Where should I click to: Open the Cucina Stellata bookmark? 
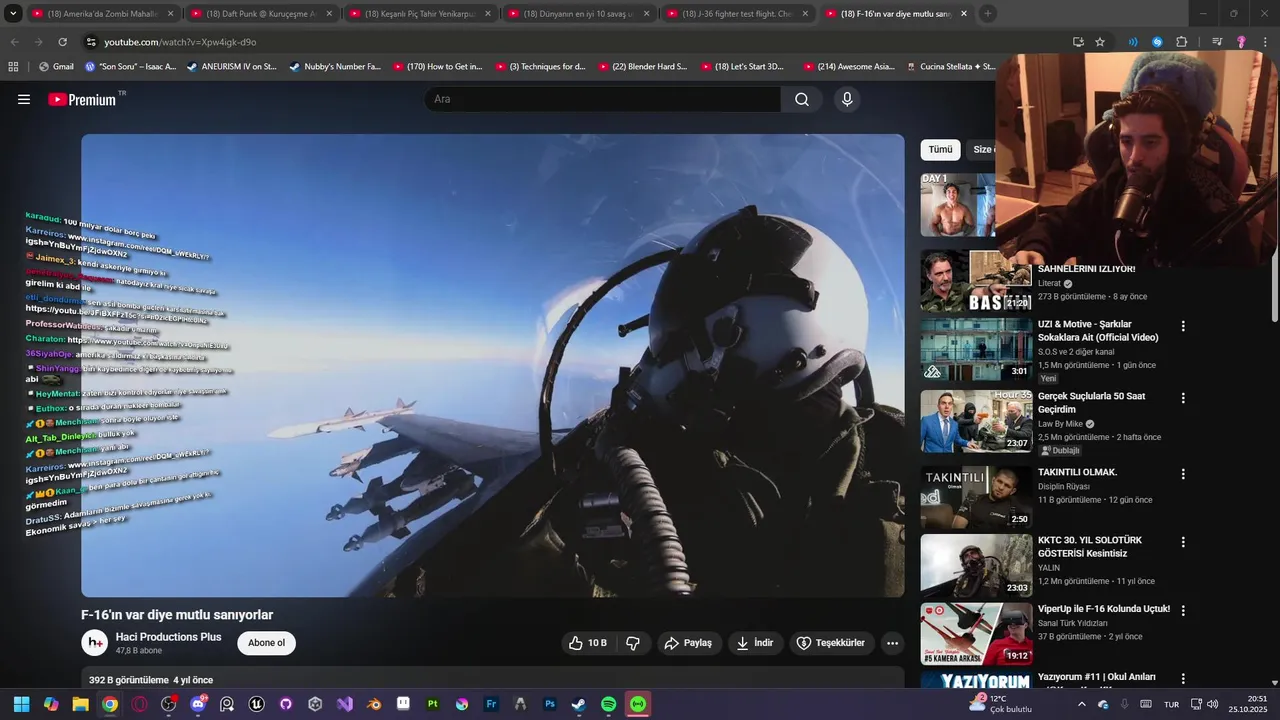tap(950, 67)
